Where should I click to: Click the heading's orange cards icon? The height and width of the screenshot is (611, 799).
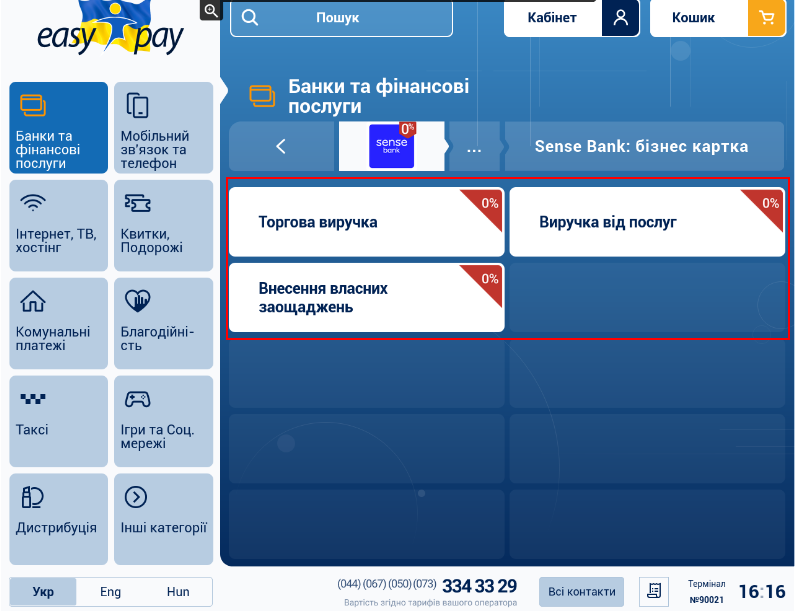[x=262, y=96]
